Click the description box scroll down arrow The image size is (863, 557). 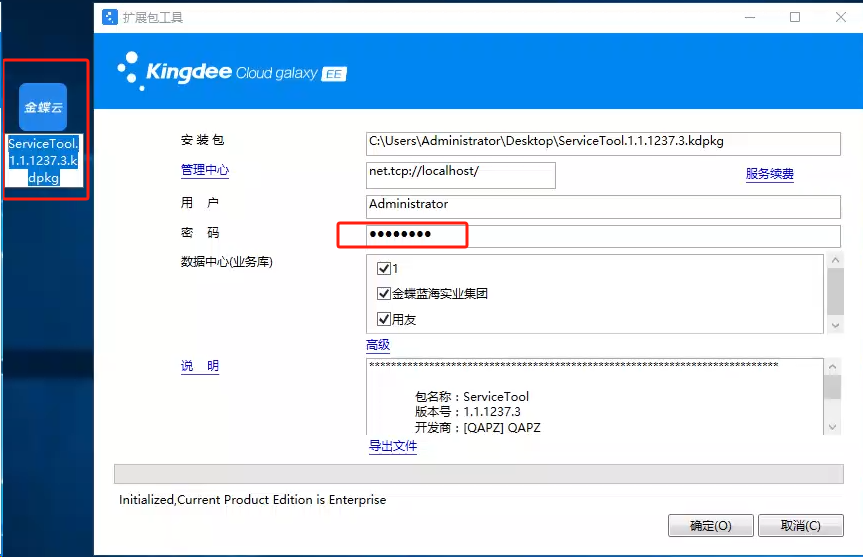[x=832, y=427]
